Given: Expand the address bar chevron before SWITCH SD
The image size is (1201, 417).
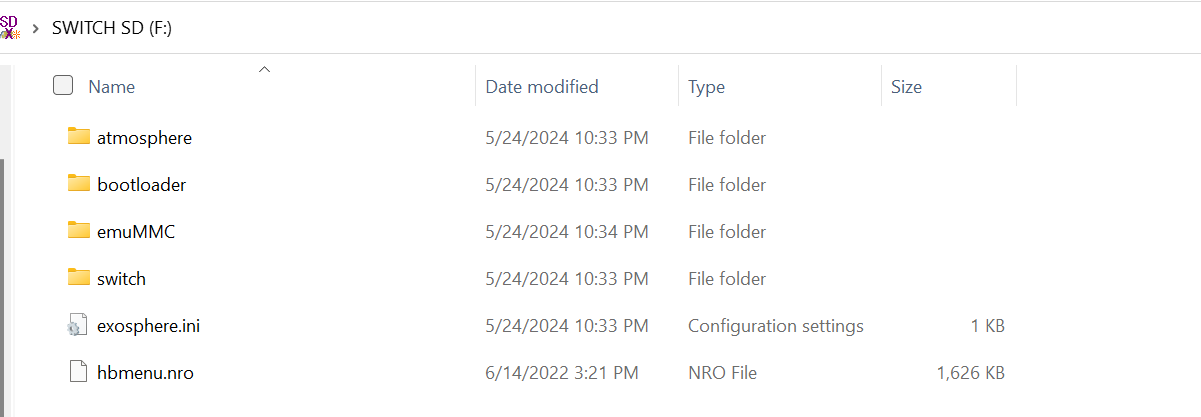Looking at the screenshot, I should tap(36, 28).
